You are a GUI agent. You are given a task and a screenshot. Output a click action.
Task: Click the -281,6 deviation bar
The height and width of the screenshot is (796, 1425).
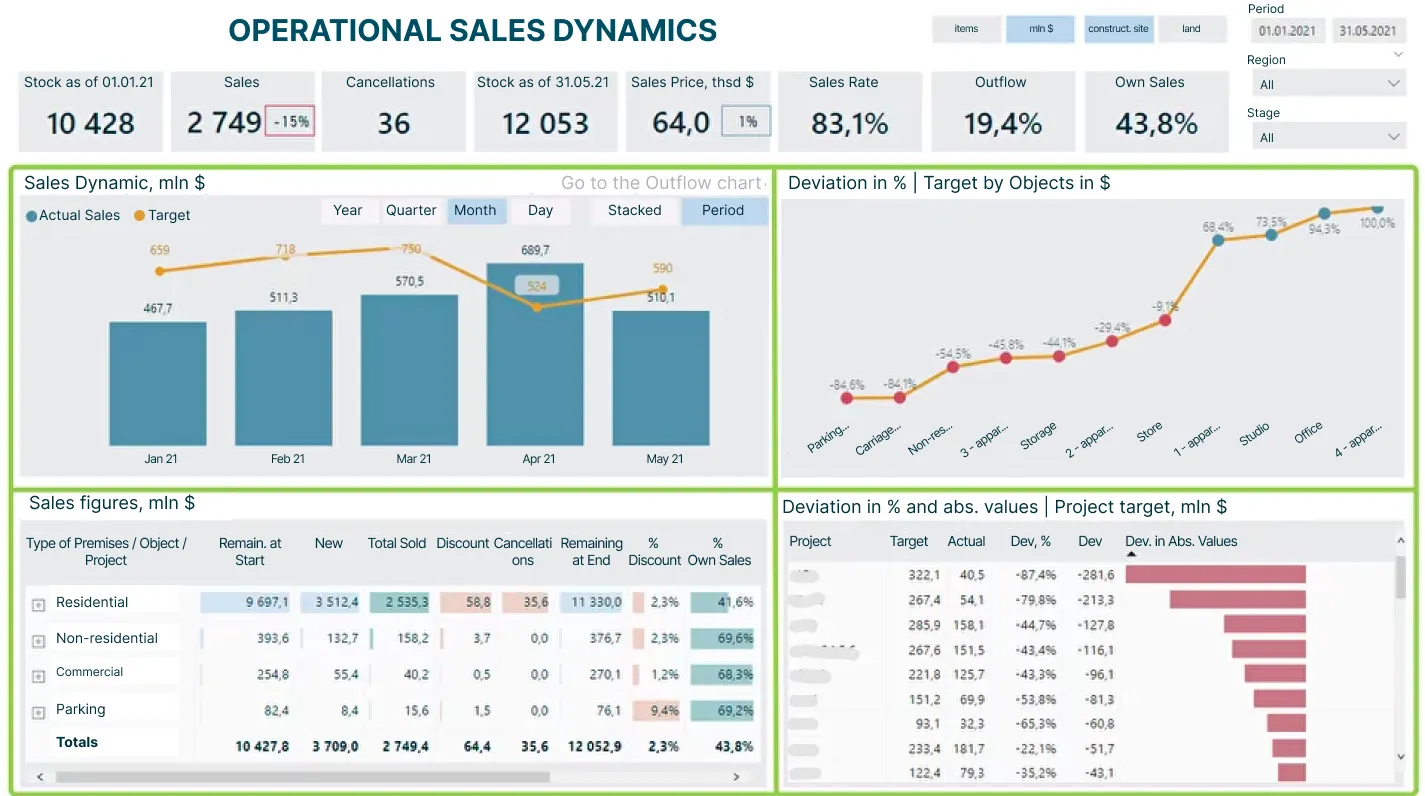click(x=1216, y=574)
